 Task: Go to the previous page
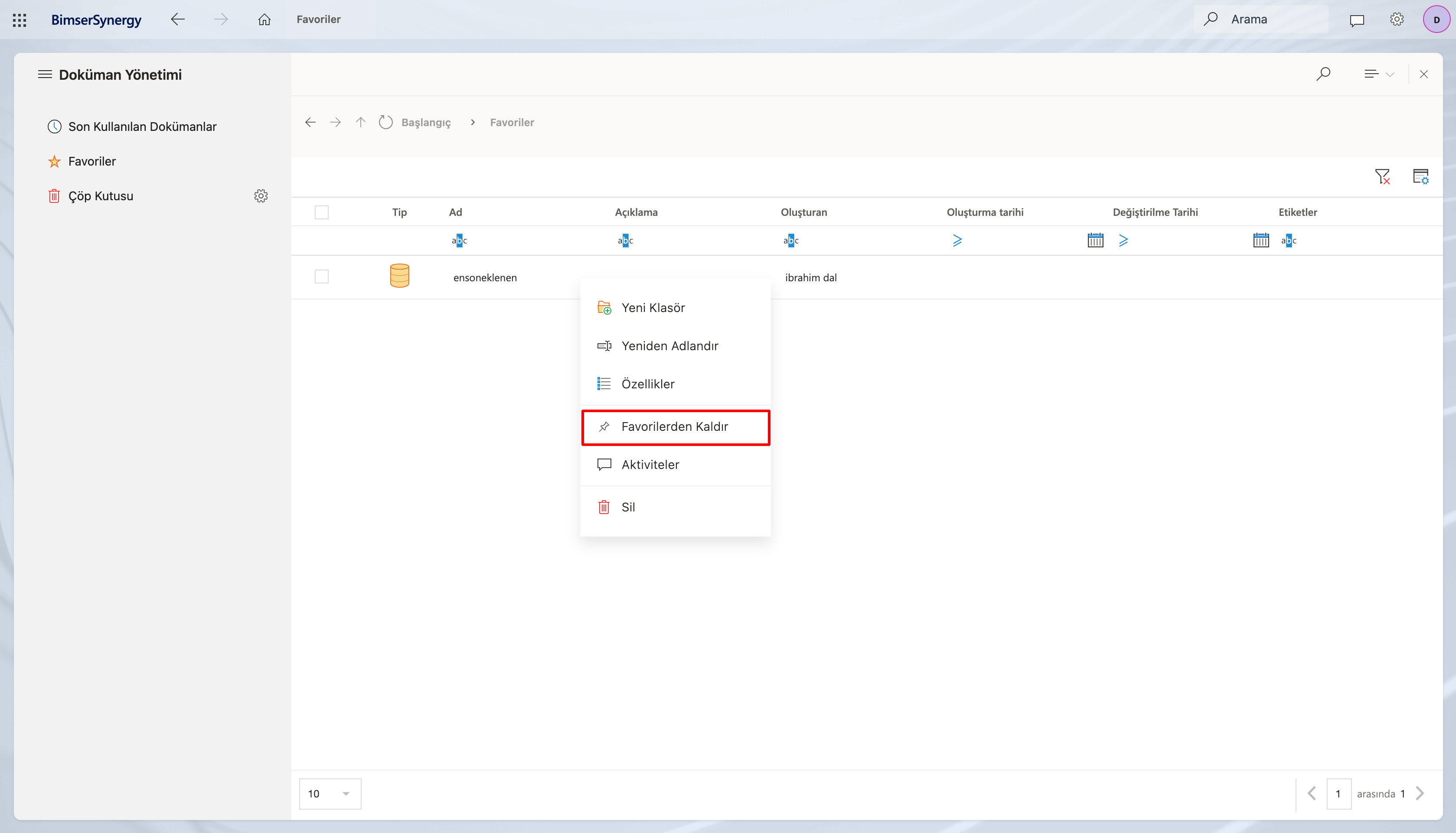[1311, 794]
